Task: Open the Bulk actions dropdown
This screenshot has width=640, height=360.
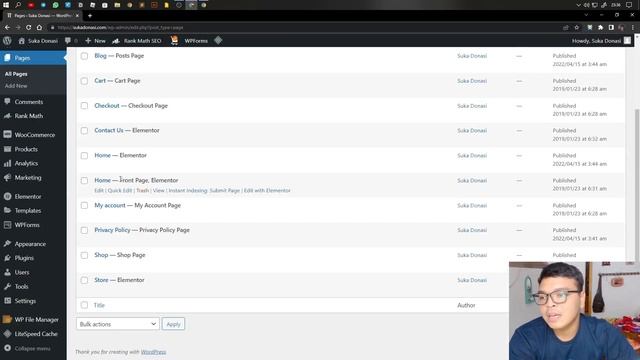Action: click(118, 324)
